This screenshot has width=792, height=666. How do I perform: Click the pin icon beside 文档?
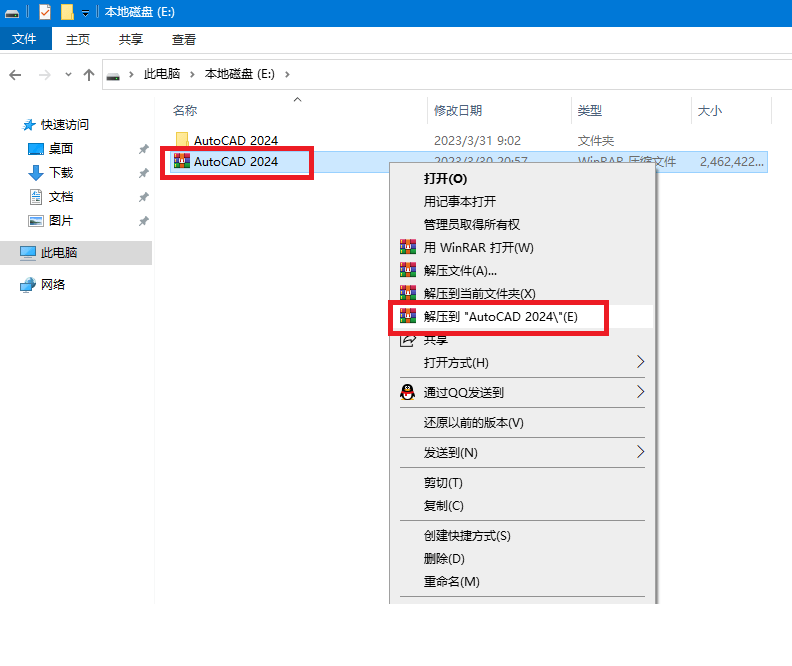143,197
